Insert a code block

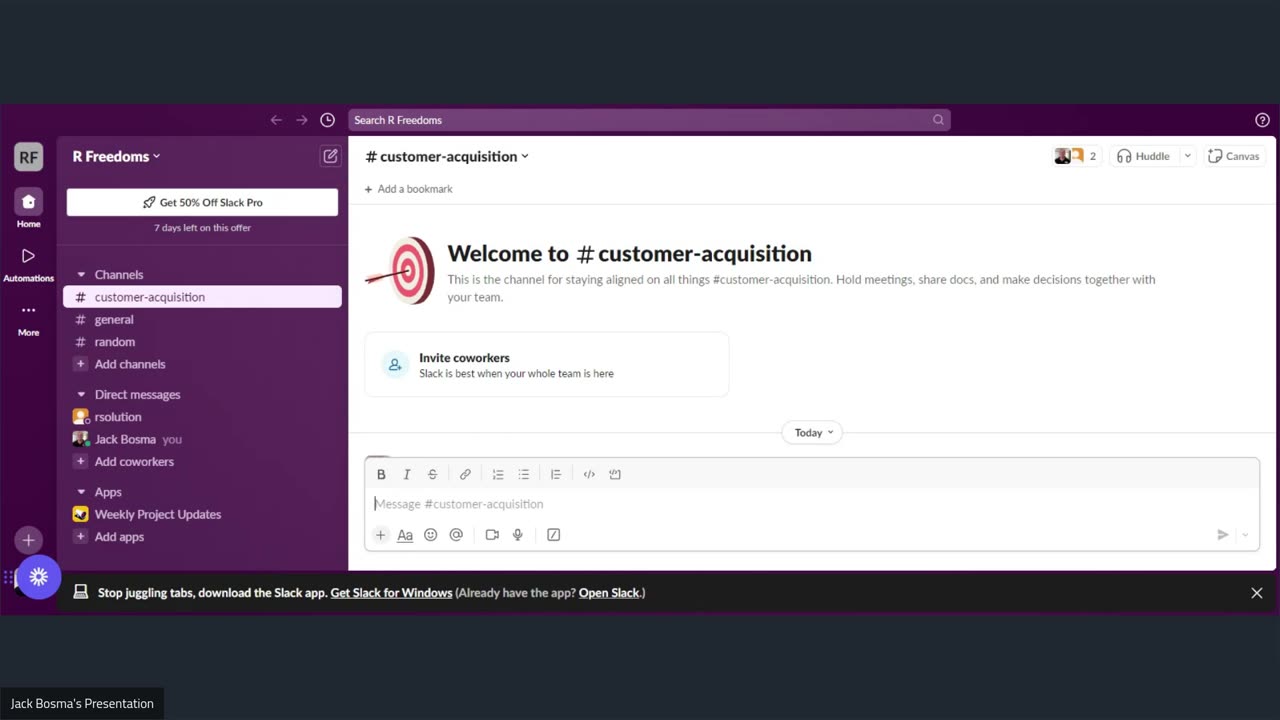coord(615,474)
